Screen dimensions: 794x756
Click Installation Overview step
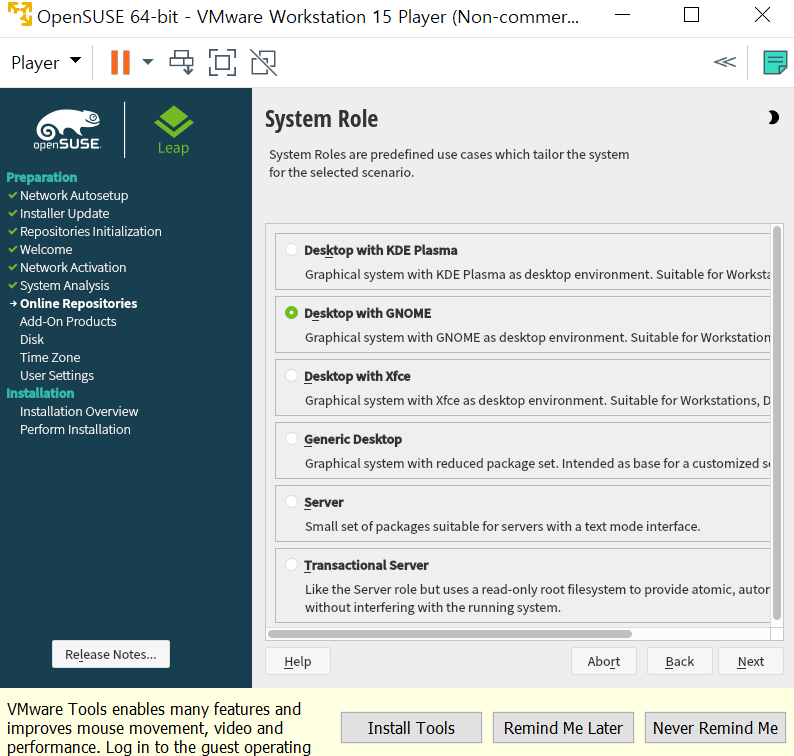click(79, 411)
